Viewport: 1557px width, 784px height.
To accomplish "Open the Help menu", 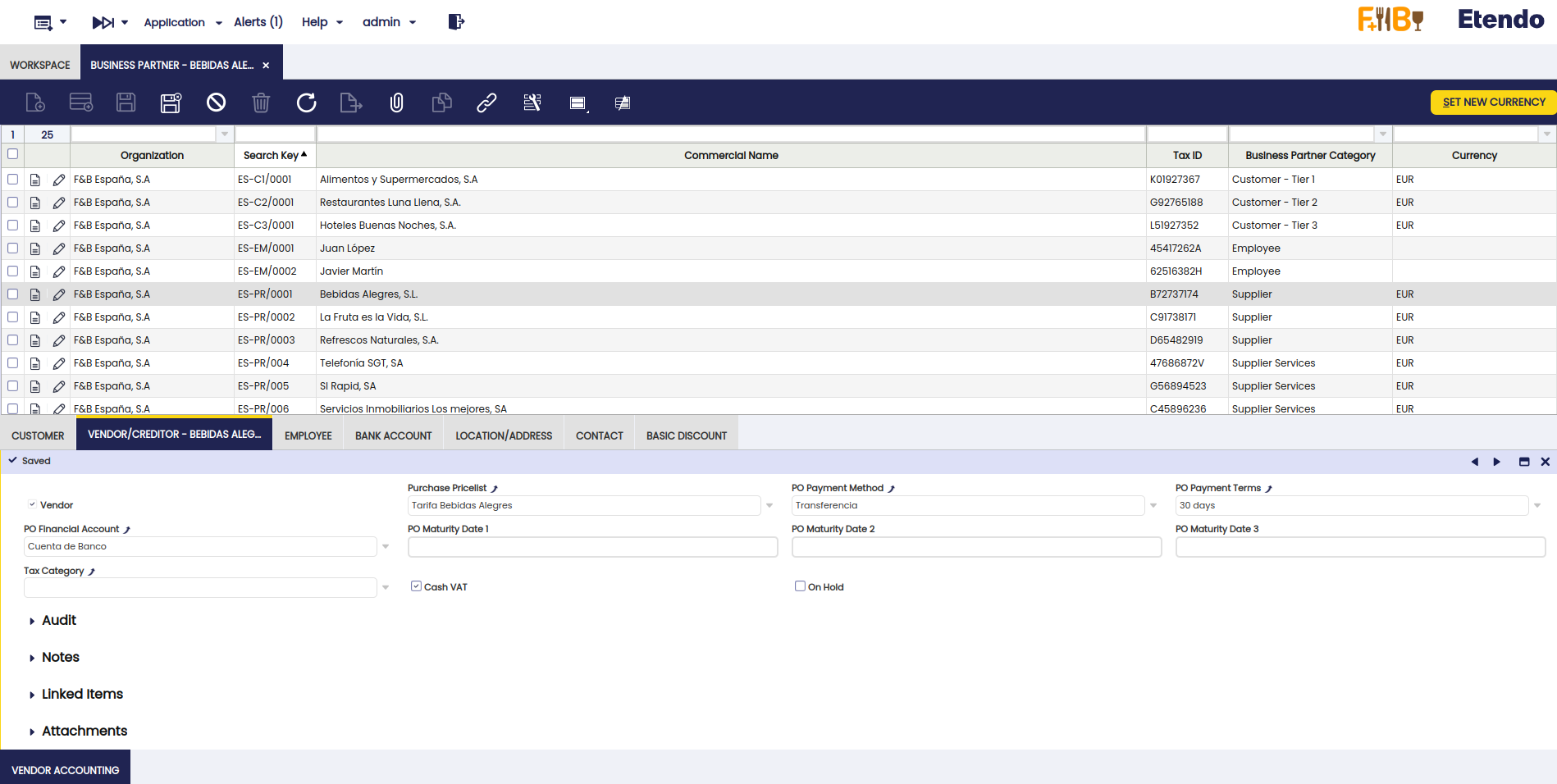I will 322,22.
